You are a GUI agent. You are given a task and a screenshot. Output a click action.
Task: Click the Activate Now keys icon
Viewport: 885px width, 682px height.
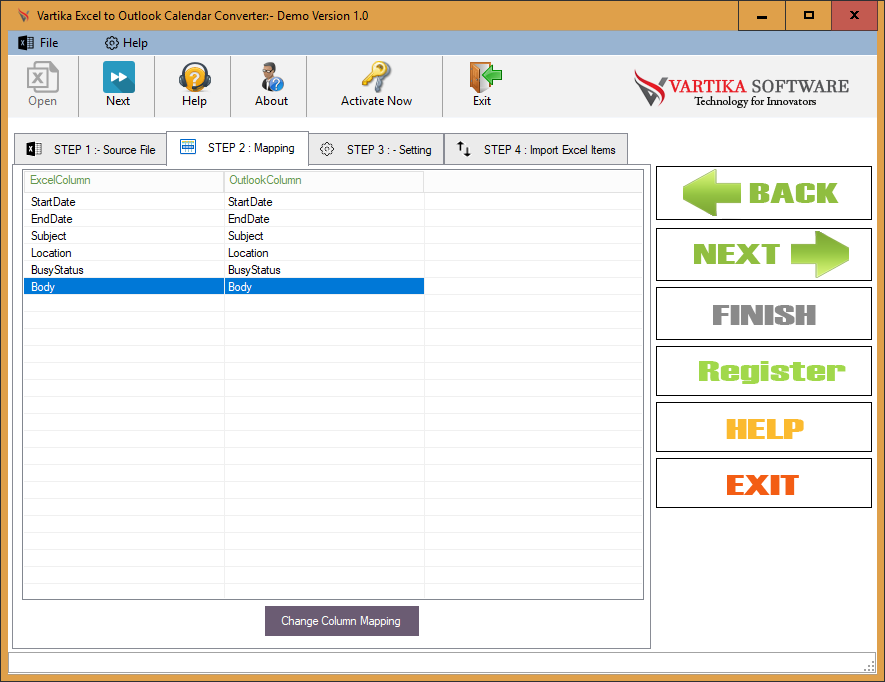click(376, 77)
